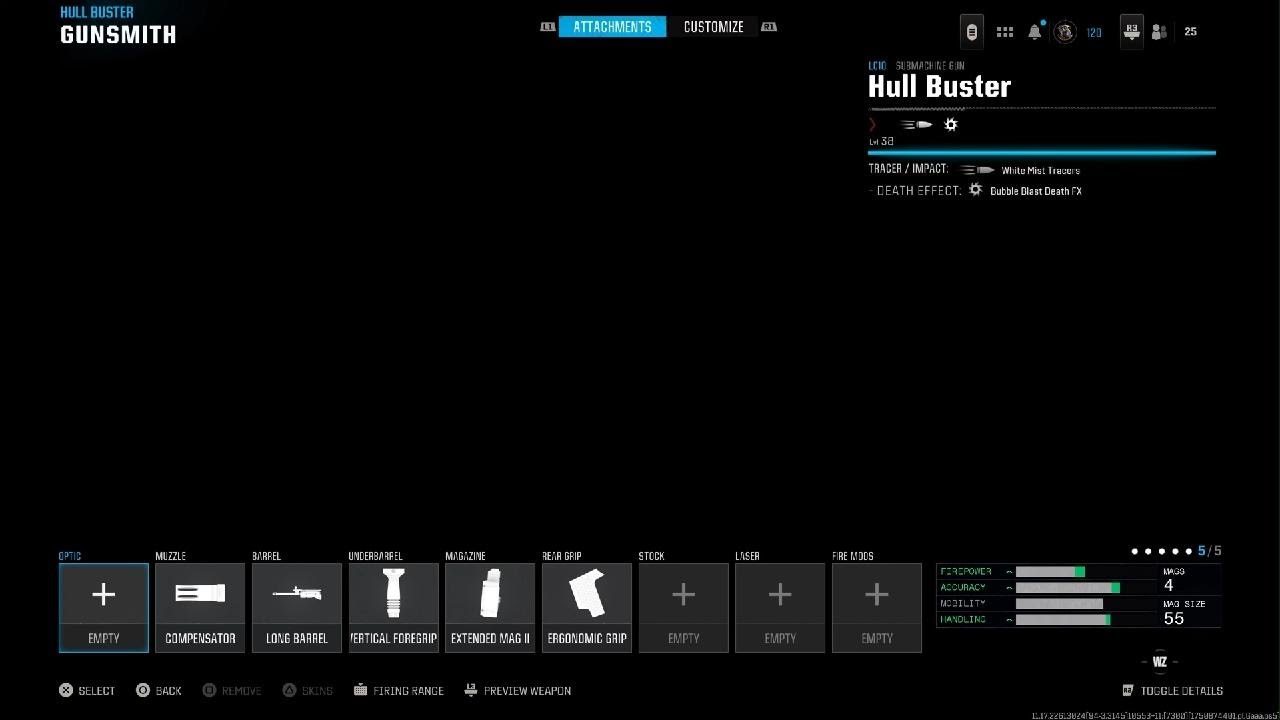Screen dimensions: 1280x720
Task: Switch to the Attachments tab
Action: coord(612,27)
